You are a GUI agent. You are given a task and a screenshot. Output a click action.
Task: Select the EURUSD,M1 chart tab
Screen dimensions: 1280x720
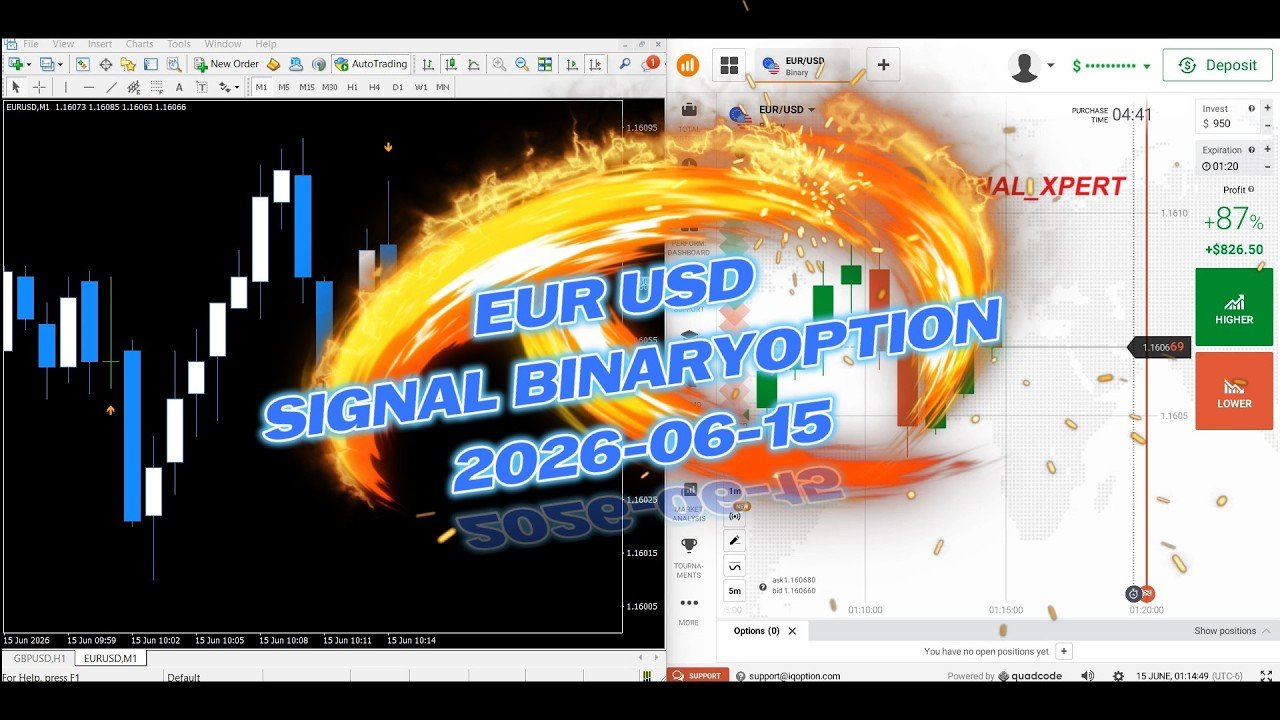tap(110, 658)
